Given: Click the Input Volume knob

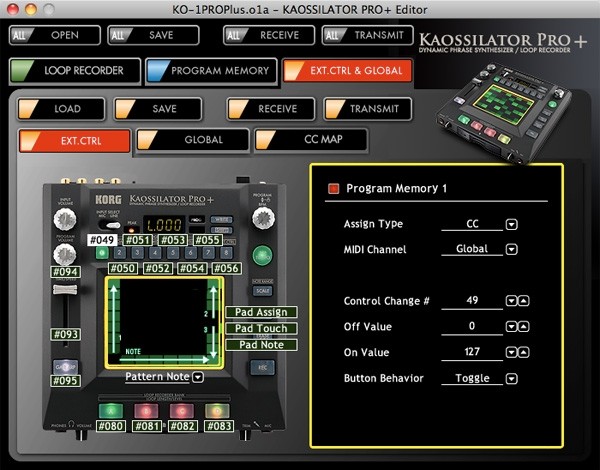Looking at the screenshot, I should pyautogui.click(x=65, y=219).
